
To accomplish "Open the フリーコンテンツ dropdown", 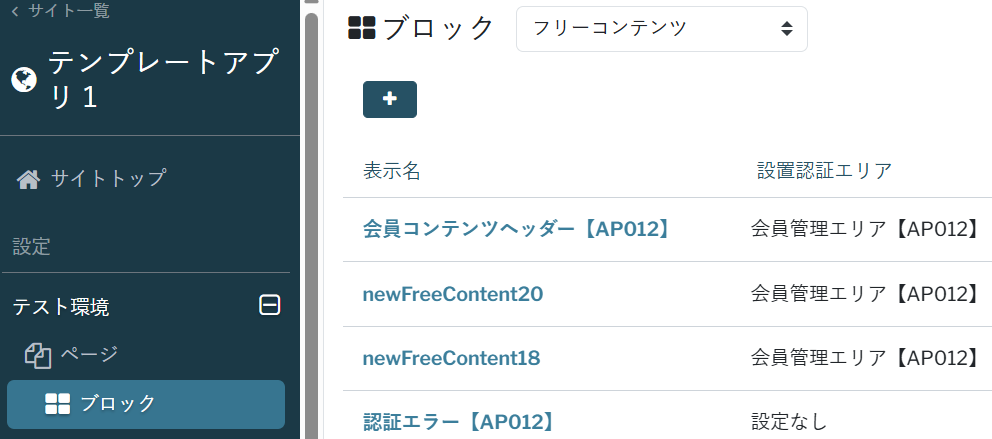I will pos(661,28).
